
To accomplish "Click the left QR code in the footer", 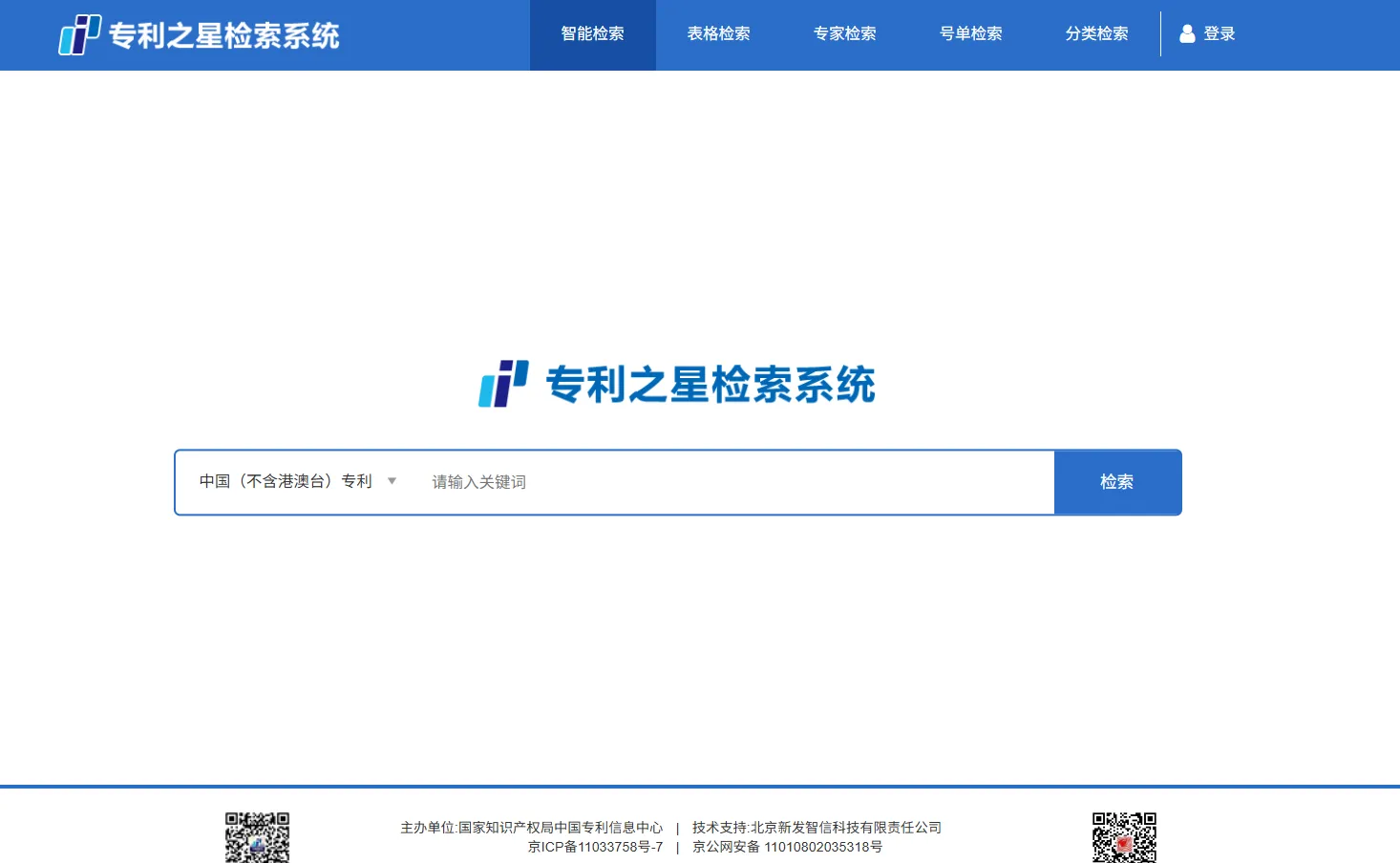I will coord(257,837).
